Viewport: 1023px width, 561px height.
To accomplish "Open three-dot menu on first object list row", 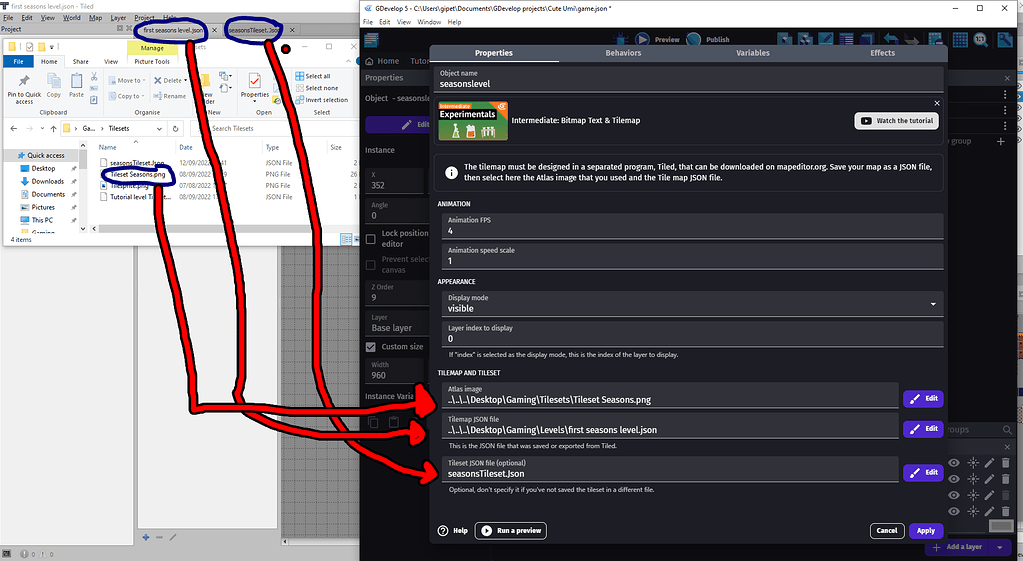I will pyautogui.click(x=1005, y=95).
